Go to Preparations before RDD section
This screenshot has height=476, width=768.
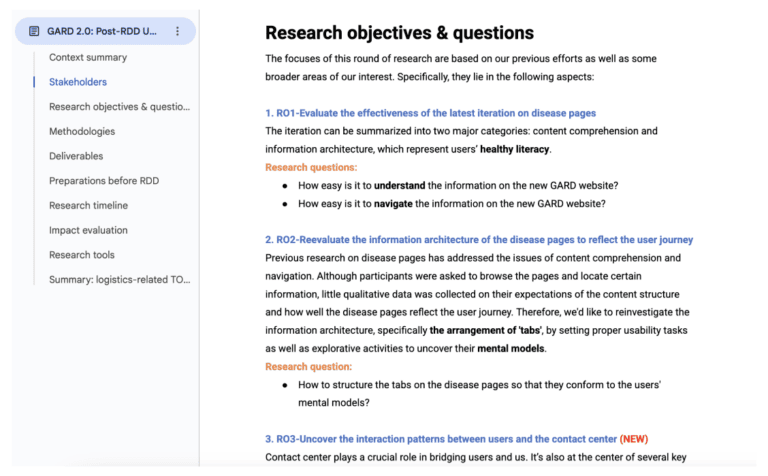click(x=104, y=181)
